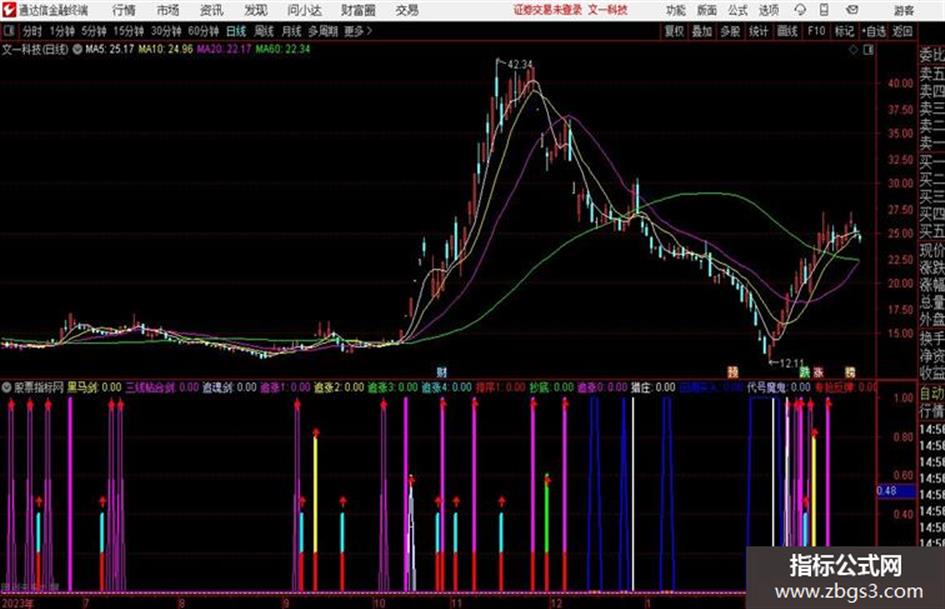The image size is (945, 609).
Task: Click the 盗魂剑: 0.00 indicator label
Action: tap(229, 388)
